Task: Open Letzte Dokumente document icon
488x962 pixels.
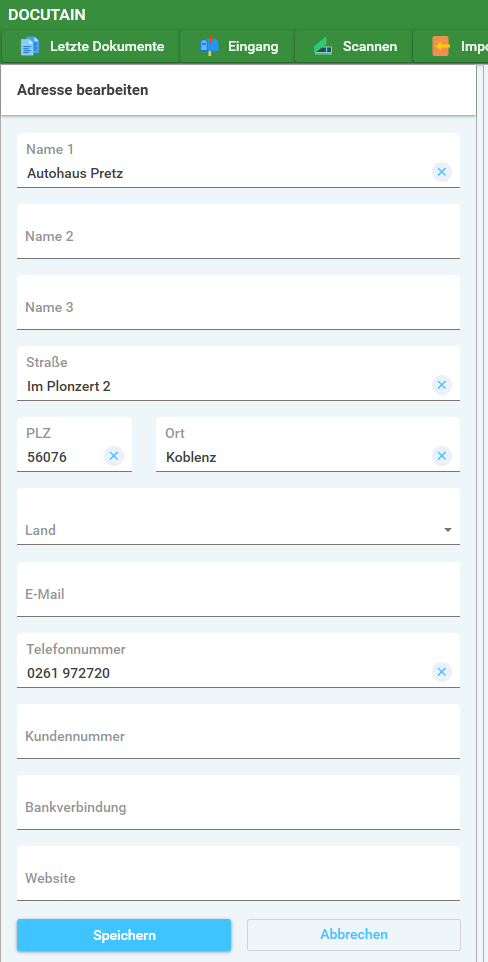Action: pos(29,47)
